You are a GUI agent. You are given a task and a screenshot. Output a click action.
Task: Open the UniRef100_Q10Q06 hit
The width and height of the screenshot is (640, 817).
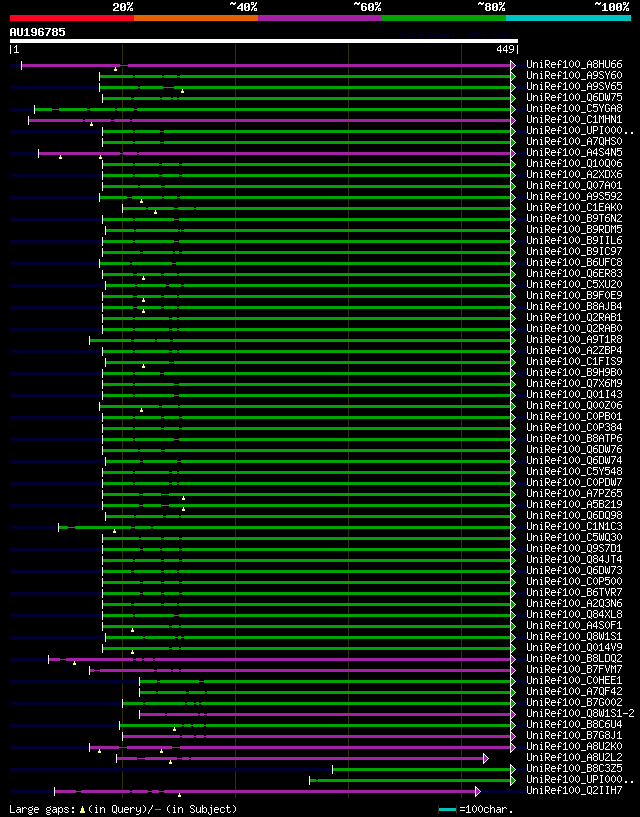(x=574, y=164)
